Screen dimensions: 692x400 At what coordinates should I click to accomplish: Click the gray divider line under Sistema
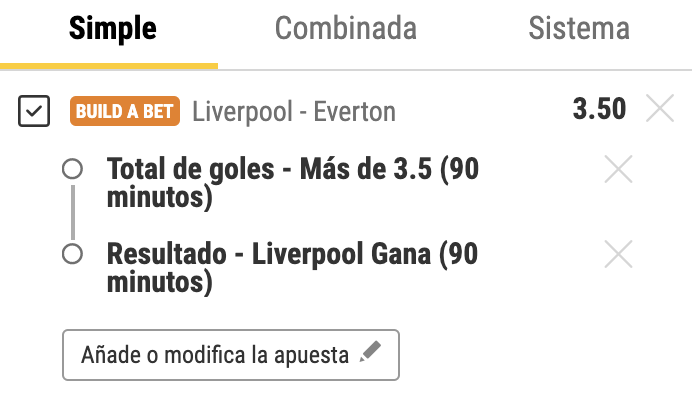coord(579,69)
